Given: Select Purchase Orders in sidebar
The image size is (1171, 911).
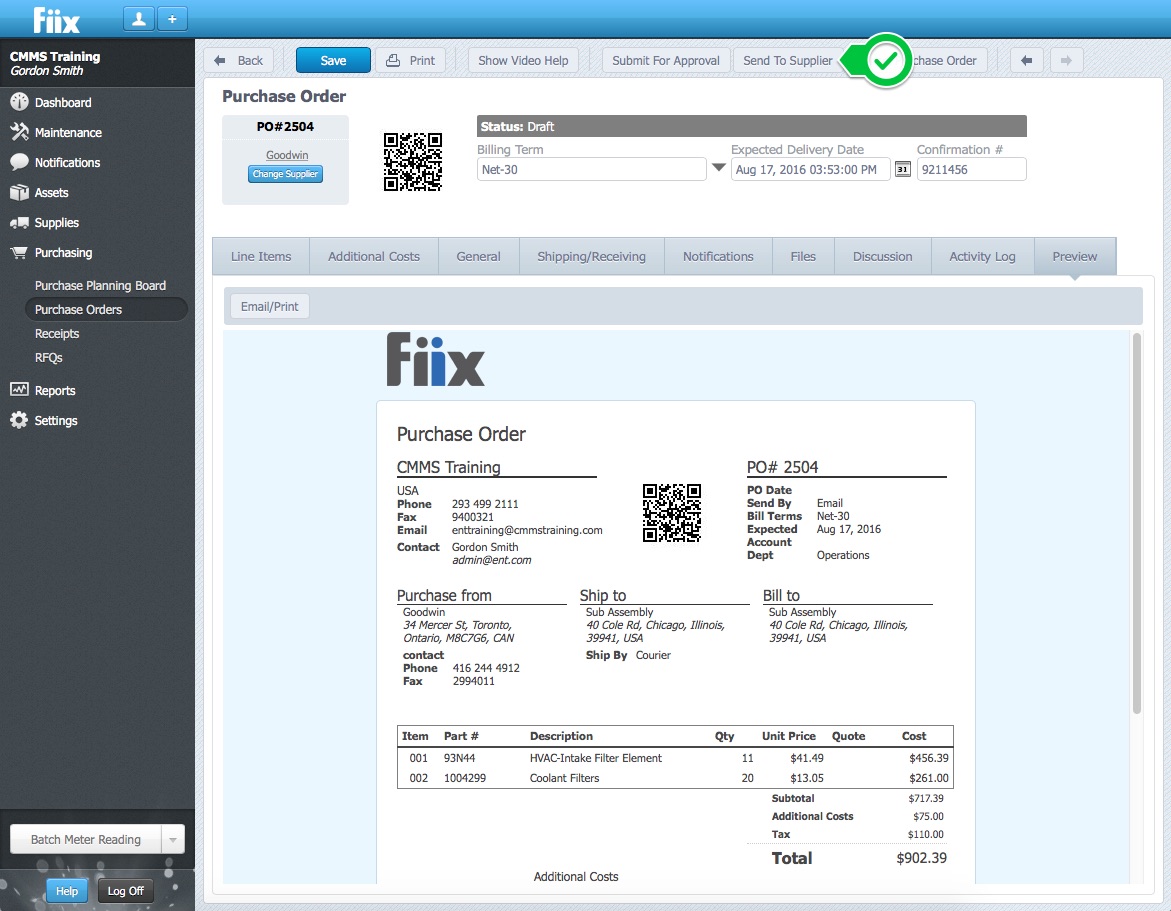Looking at the screenshot, I should (106, 309).
